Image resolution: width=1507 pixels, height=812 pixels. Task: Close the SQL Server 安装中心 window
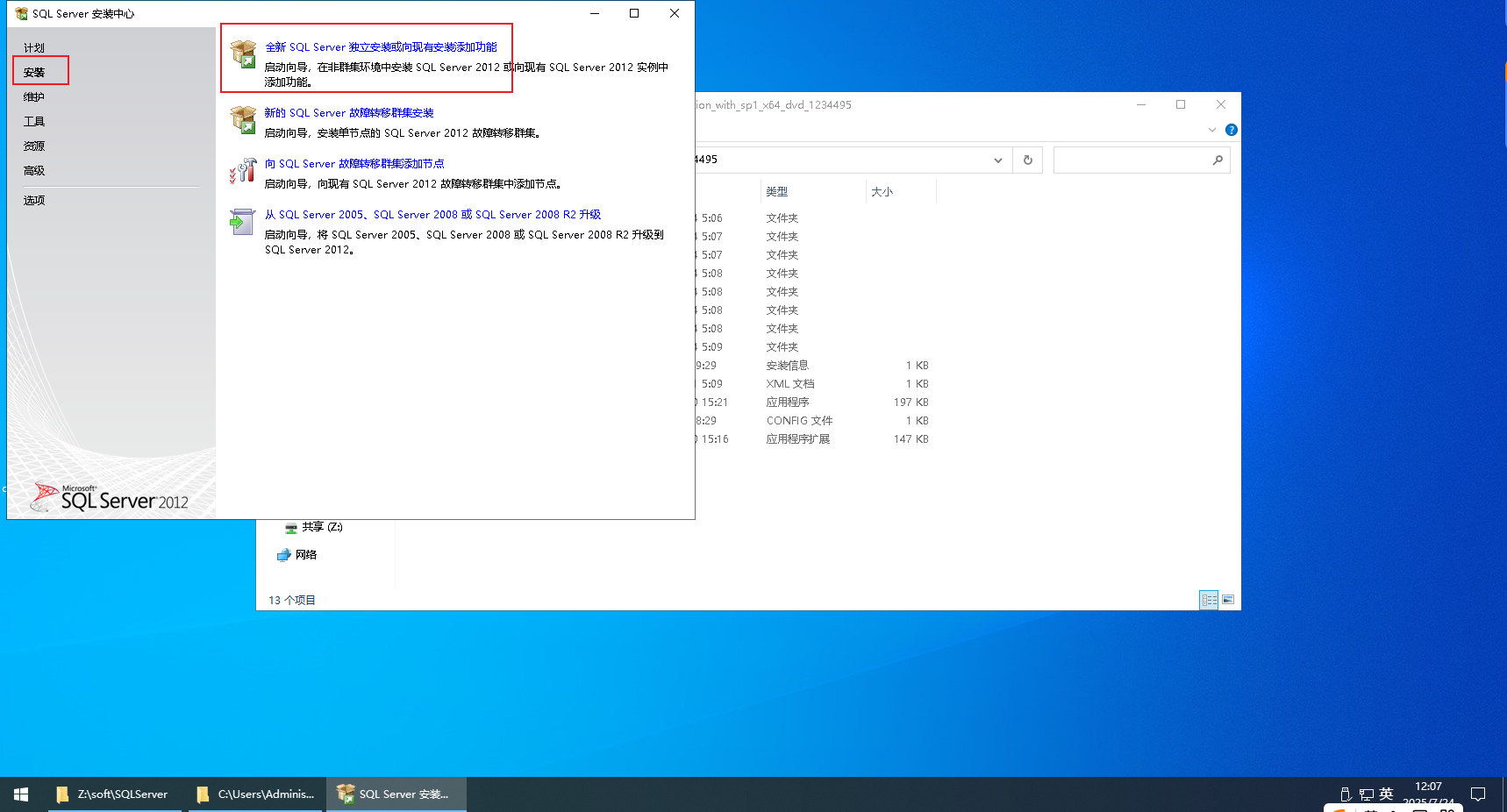click(x=675, y=13)
